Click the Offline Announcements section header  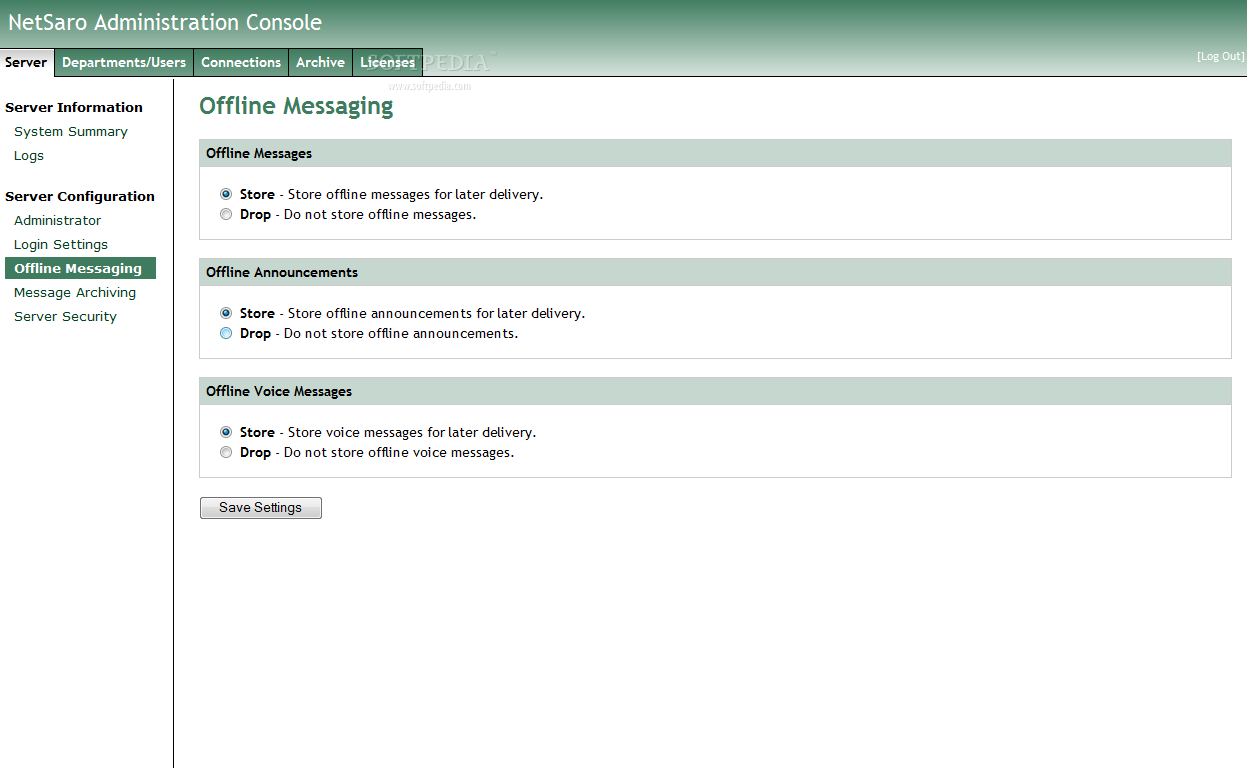tap(715, 272)
